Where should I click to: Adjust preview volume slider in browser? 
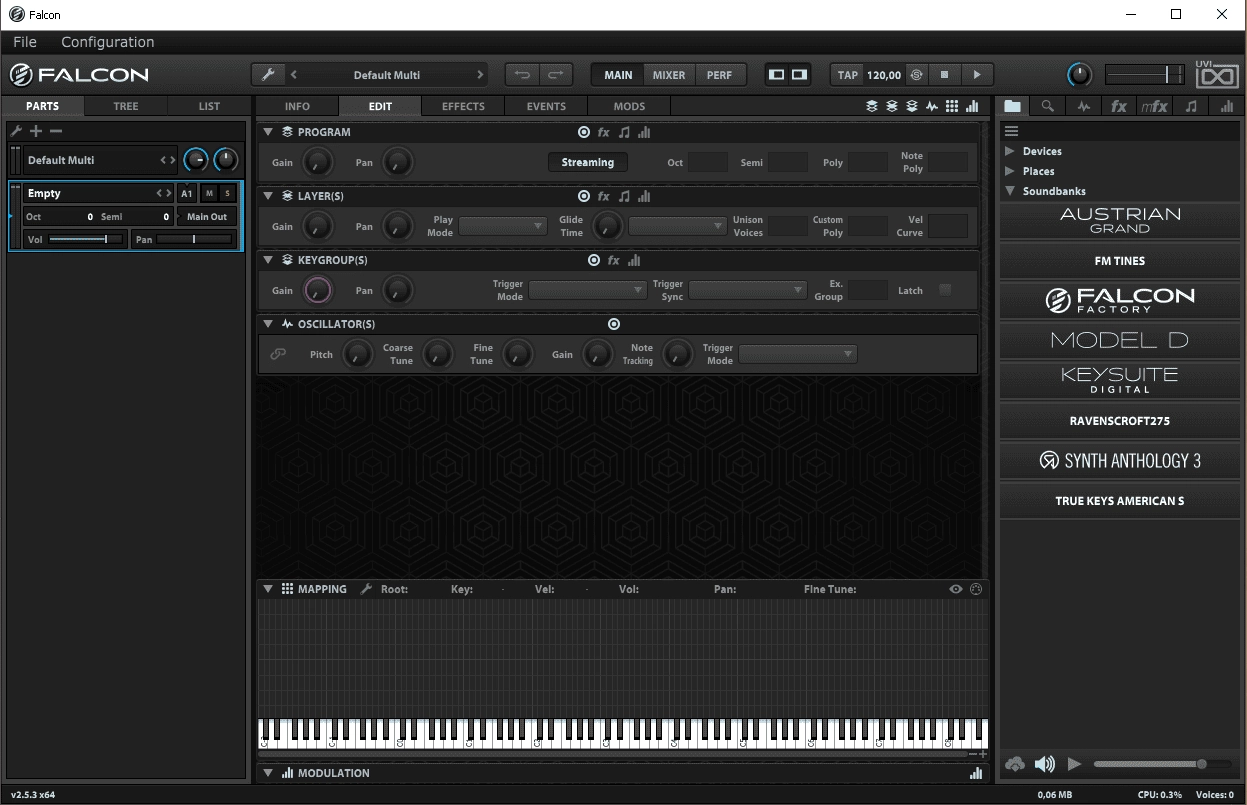point(1164,764)
